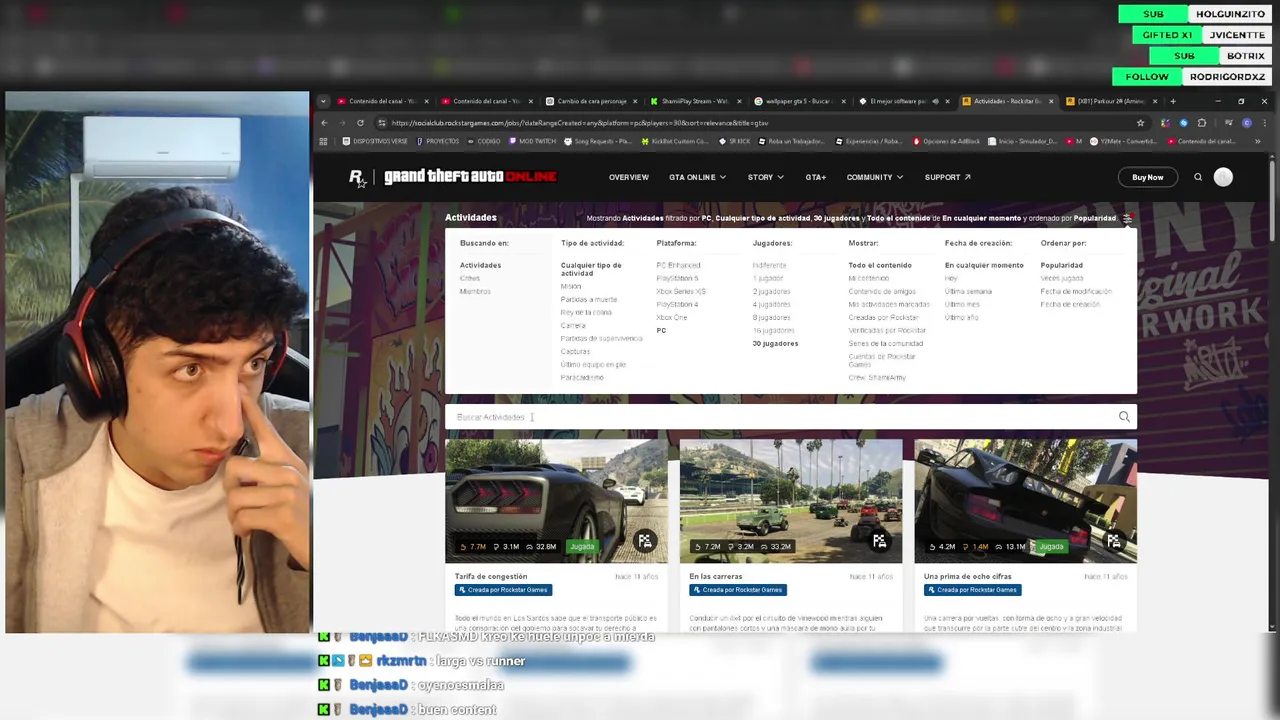
Task: Expand the GTA ONLINE dropdown menu
Action: click(697, 177)
